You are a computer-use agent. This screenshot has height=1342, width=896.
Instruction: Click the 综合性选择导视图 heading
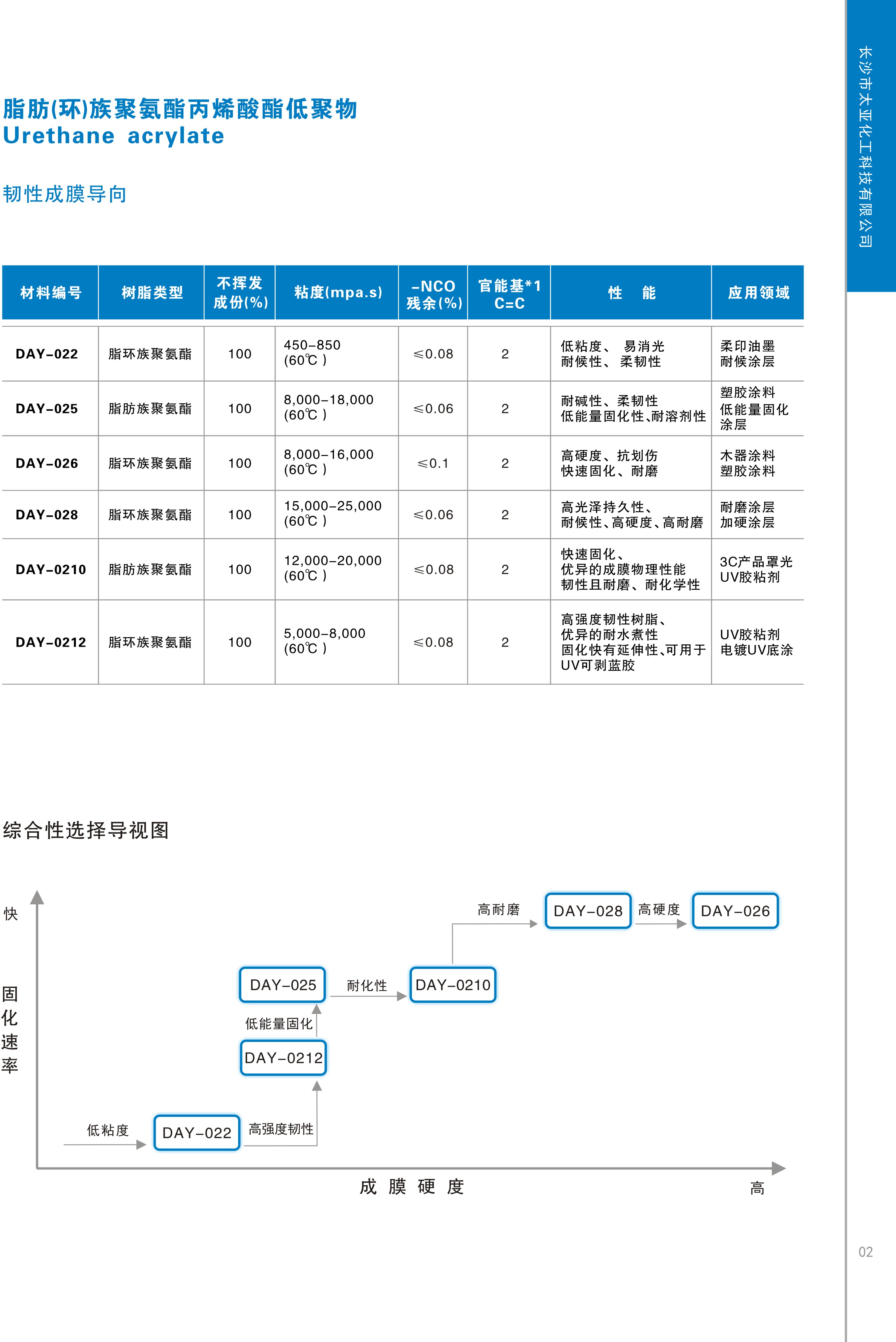[x=86, y=830]
